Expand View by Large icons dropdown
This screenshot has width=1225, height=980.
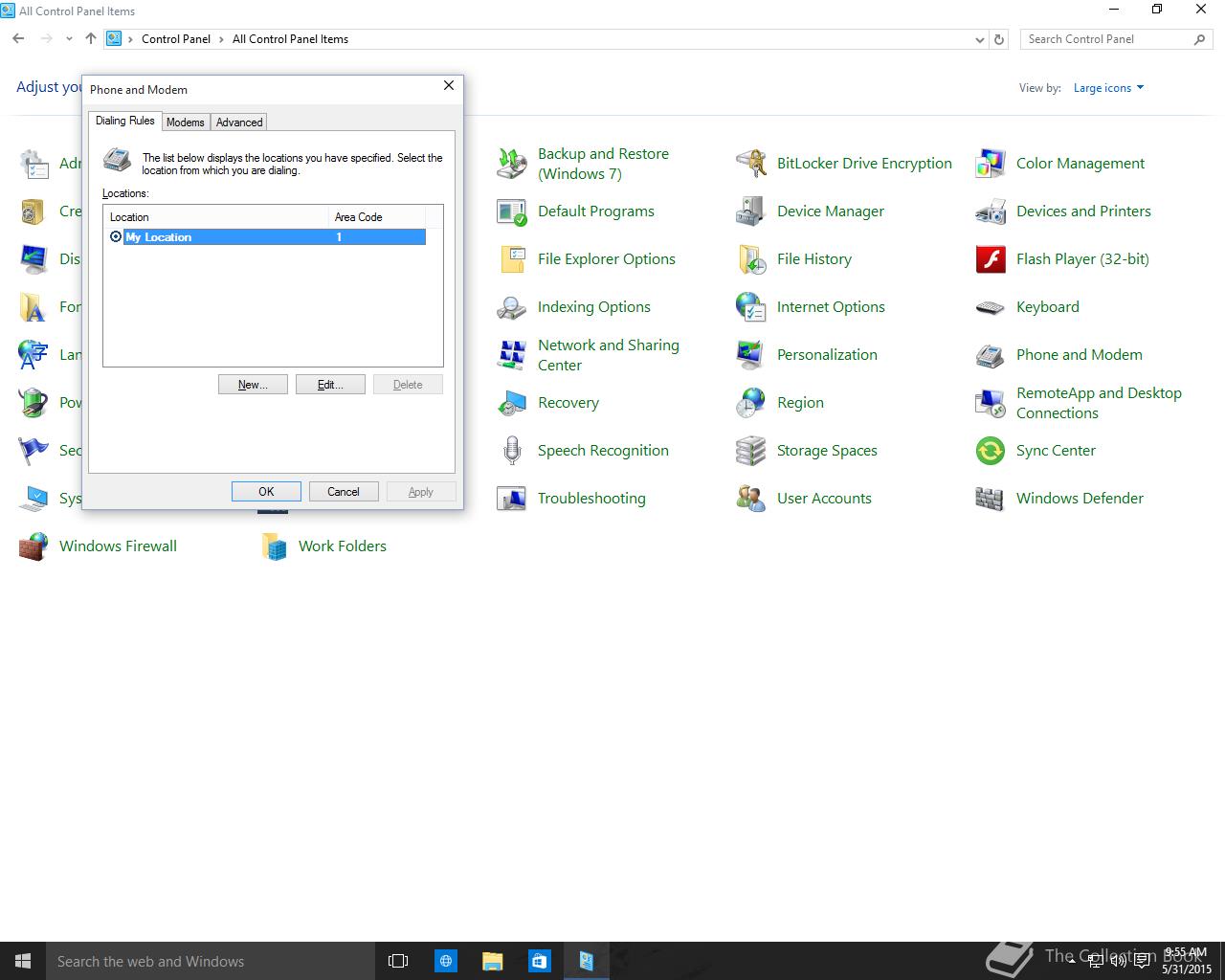tap(1108, 88)
